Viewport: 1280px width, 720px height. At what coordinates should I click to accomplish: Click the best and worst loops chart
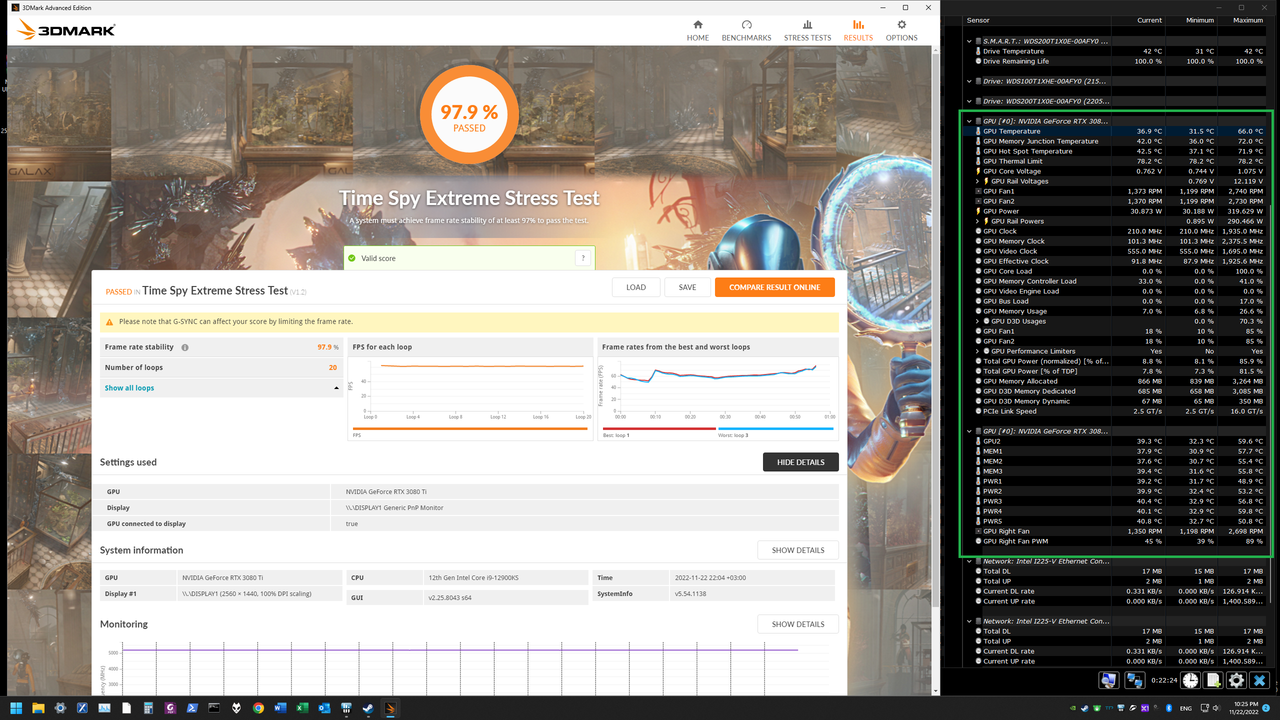click(x=719, y=390)
